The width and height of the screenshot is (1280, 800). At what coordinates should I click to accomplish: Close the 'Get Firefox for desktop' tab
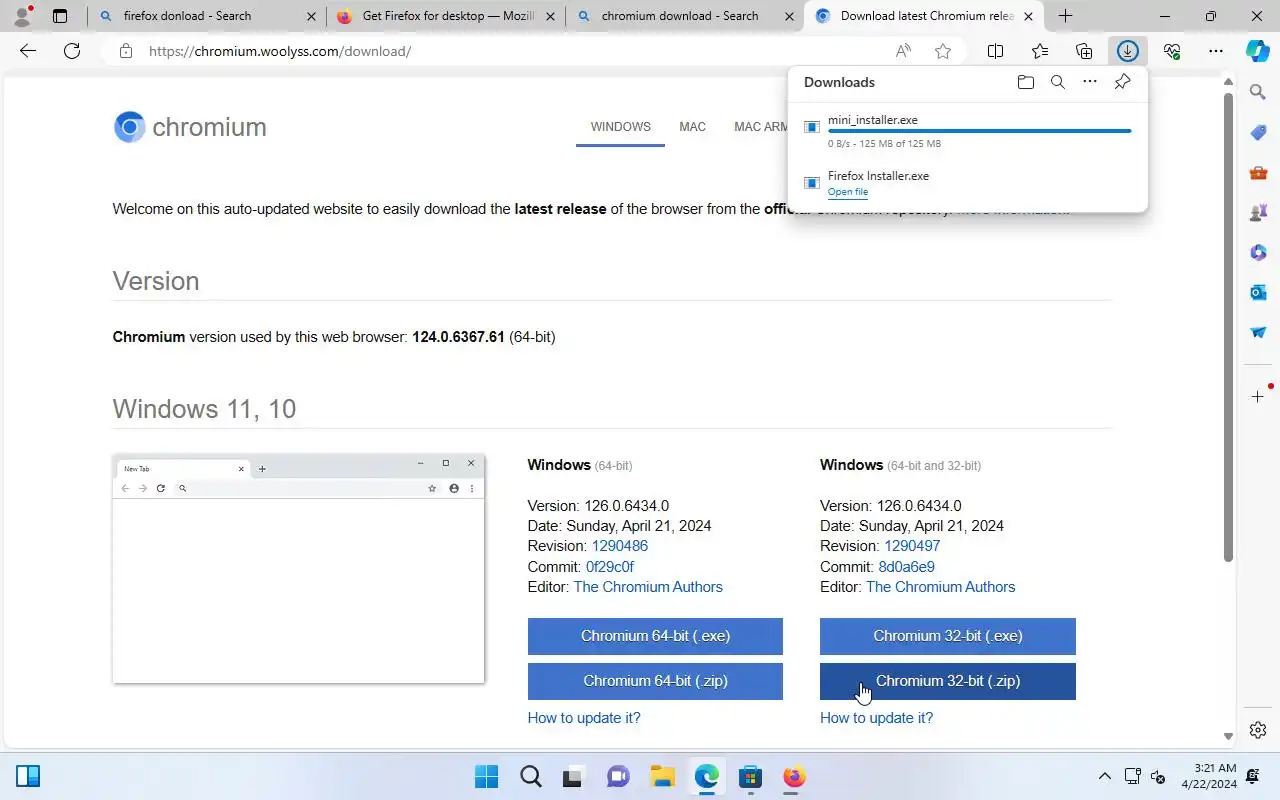click(x=552, y=16)
